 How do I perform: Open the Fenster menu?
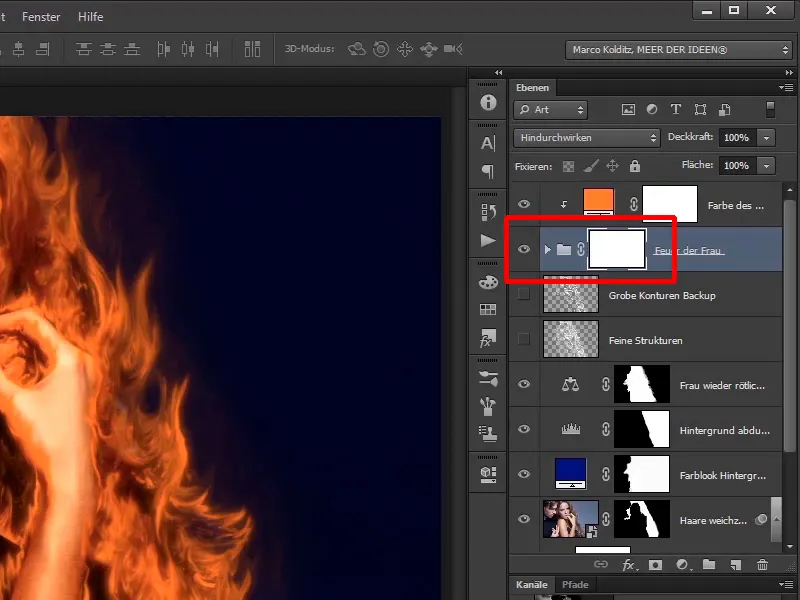(41, 17)
